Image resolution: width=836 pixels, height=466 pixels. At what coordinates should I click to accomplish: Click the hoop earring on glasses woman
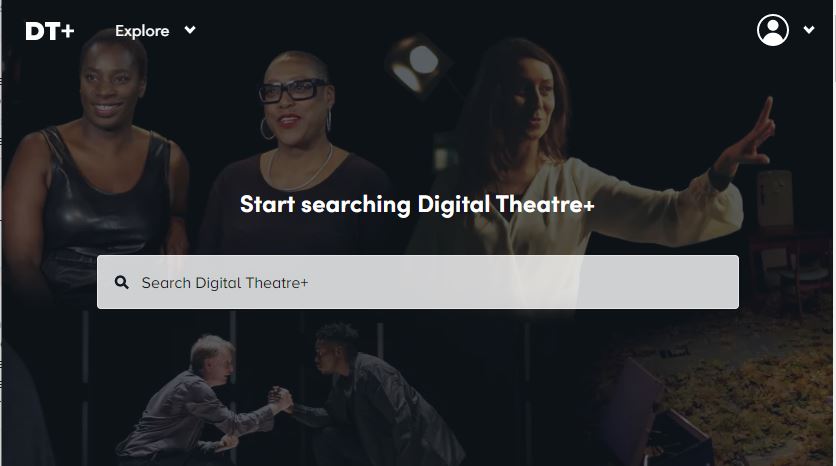tap(266, 129)
